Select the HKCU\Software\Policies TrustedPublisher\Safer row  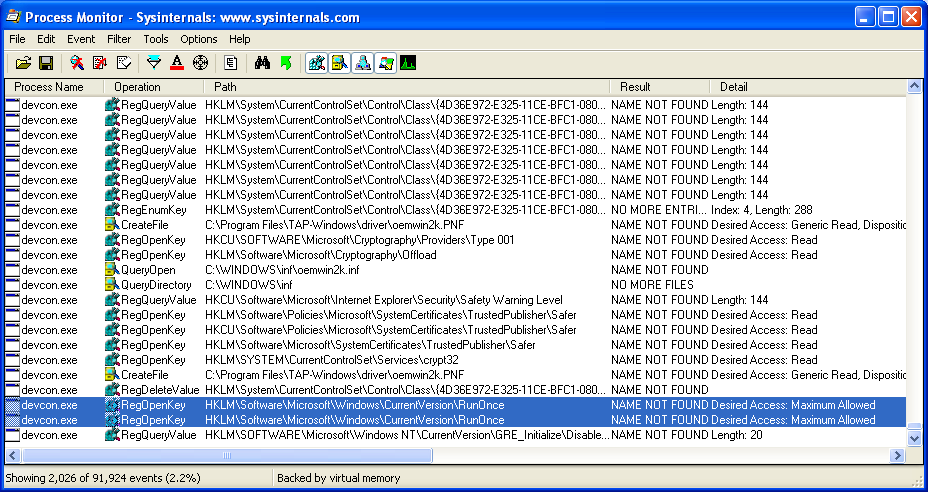[x=456, y=330]
